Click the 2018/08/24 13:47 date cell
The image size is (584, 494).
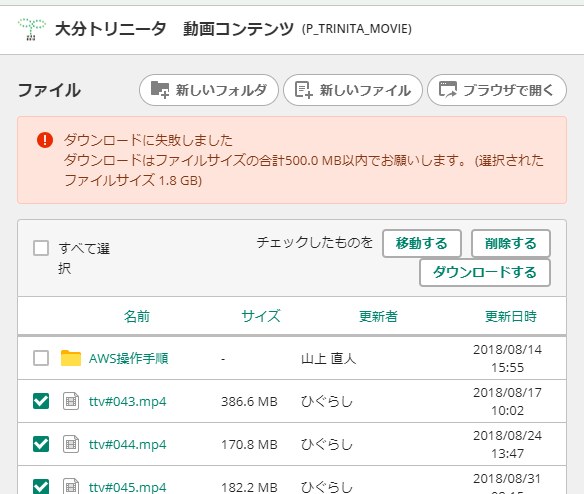pos(507,444)
